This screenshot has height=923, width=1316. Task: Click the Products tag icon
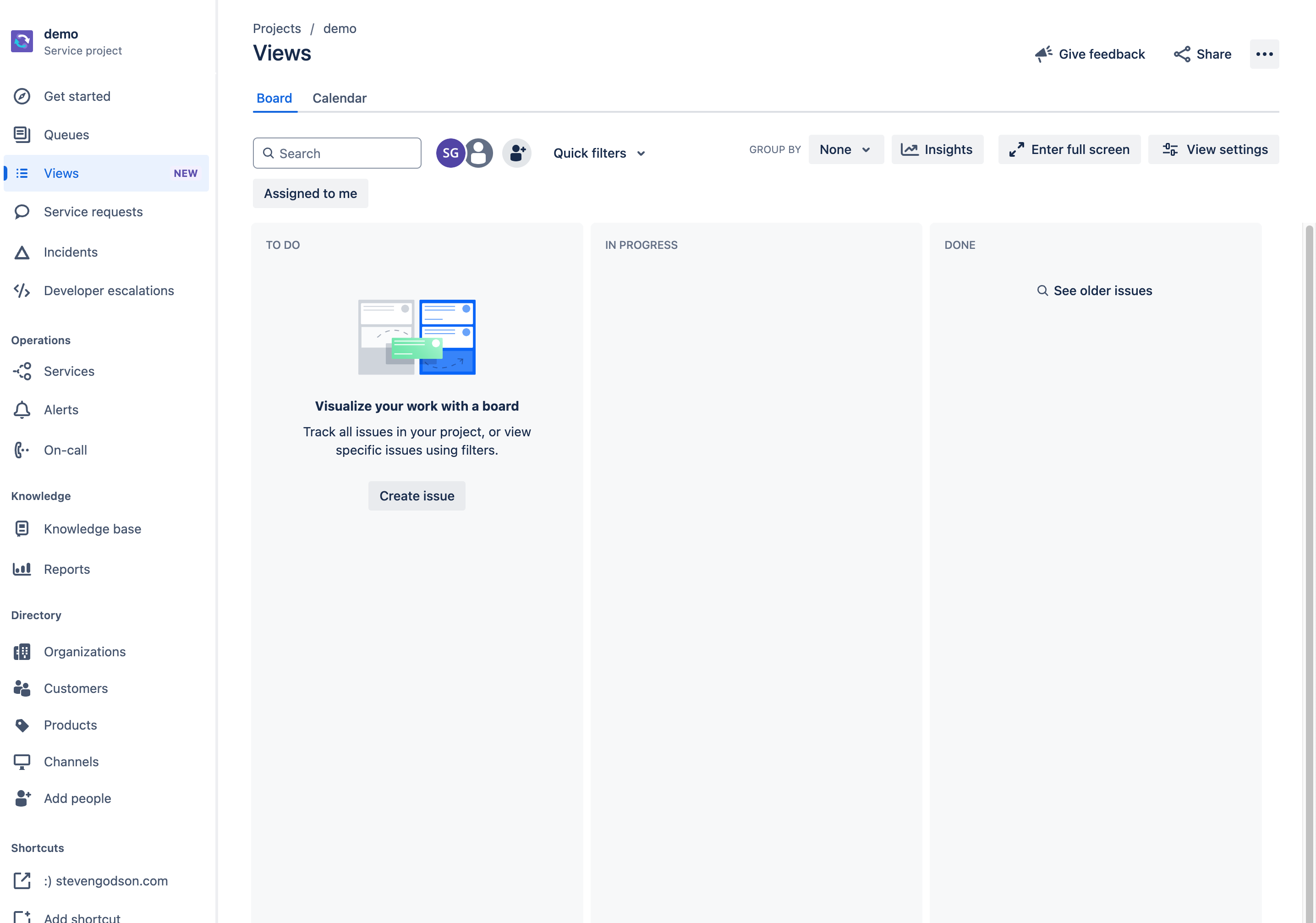click(x=22, y=725)
